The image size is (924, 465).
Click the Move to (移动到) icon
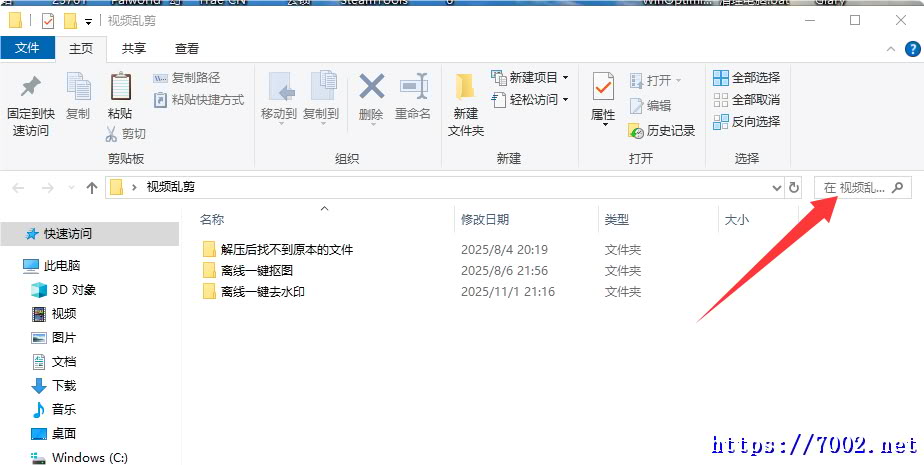click(x=281, y=87)
